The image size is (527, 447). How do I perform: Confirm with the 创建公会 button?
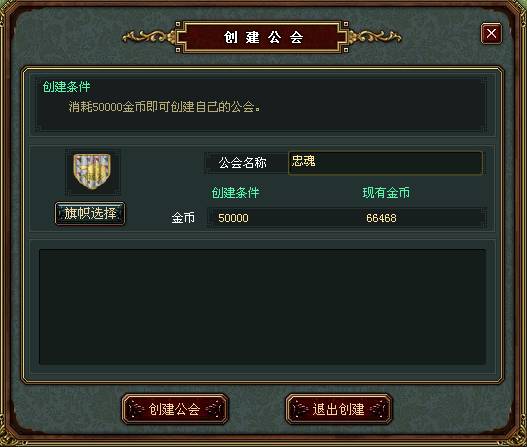tap(175, 409)
